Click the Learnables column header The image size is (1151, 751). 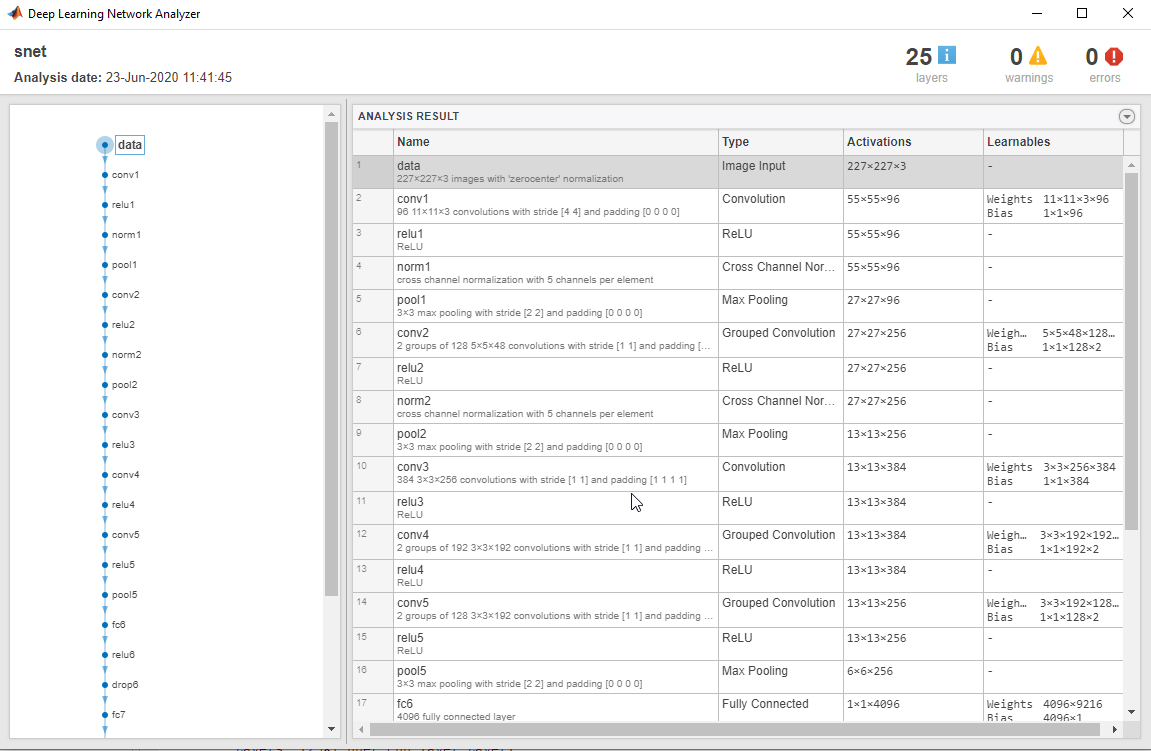tap(1050, 142)
